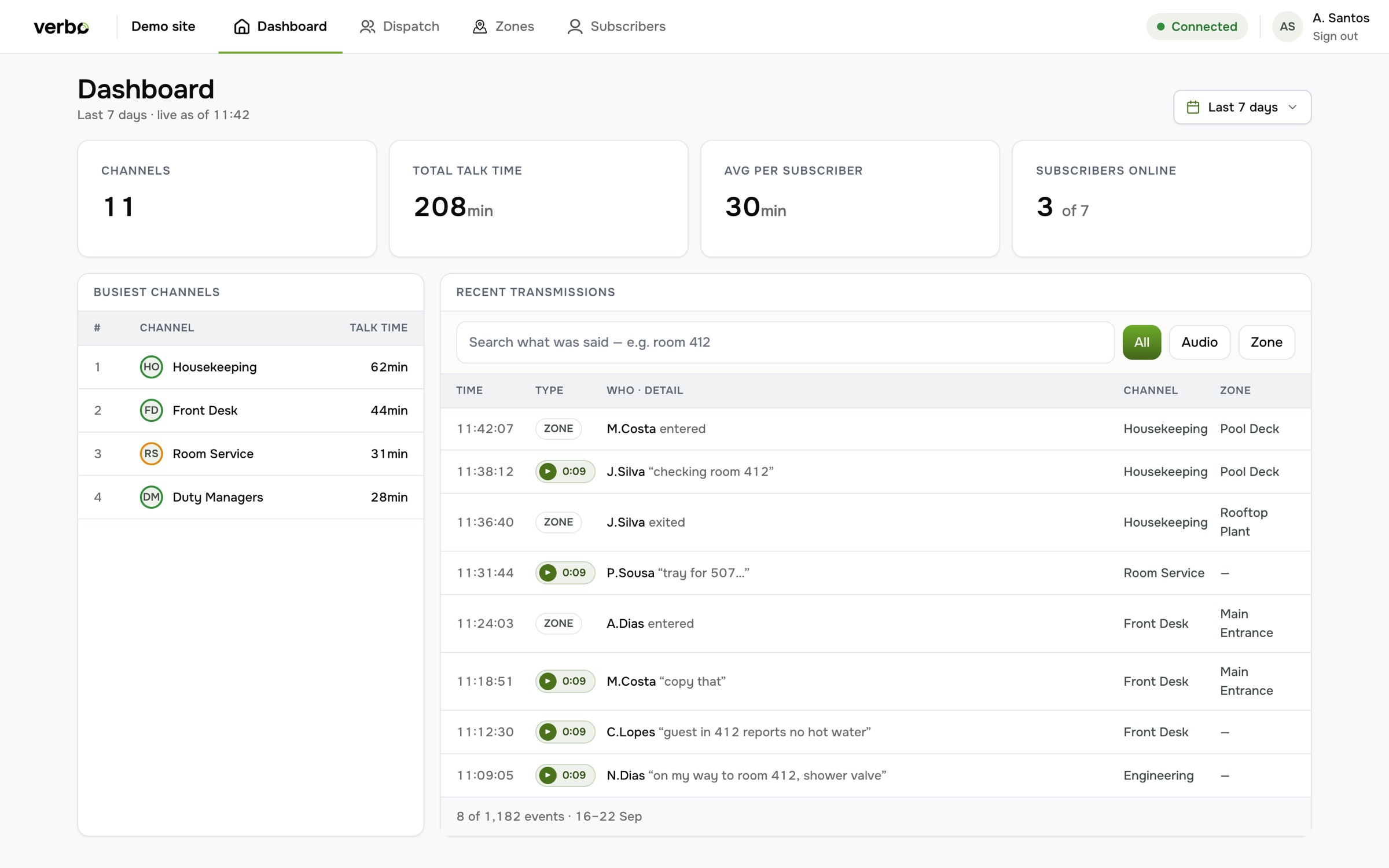Image resolution: width=1389 pixels, height=868 pixels.
Task: Click the Front Desk FD channel badge
Action: click(x=151, y=410)
